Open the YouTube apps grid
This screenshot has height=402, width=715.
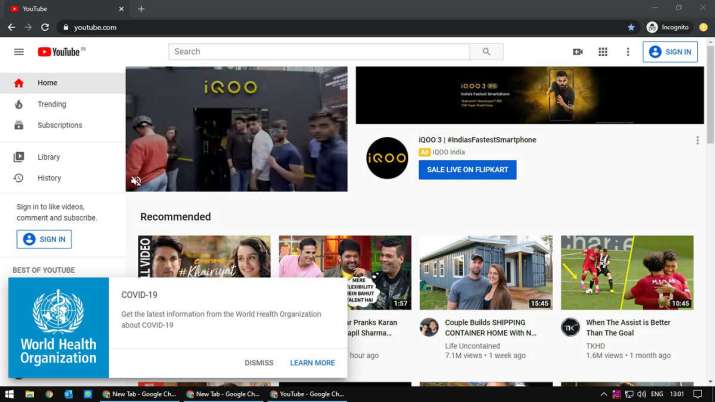603,52
